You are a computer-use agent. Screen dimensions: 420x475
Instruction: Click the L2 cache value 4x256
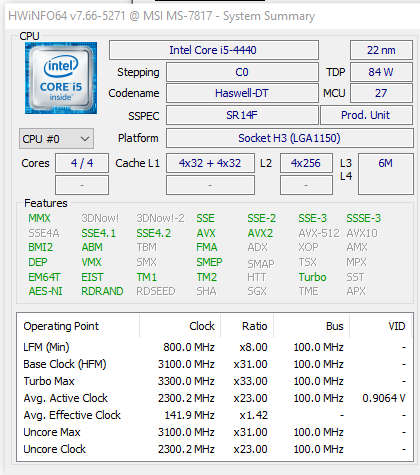tap(306, 163)
